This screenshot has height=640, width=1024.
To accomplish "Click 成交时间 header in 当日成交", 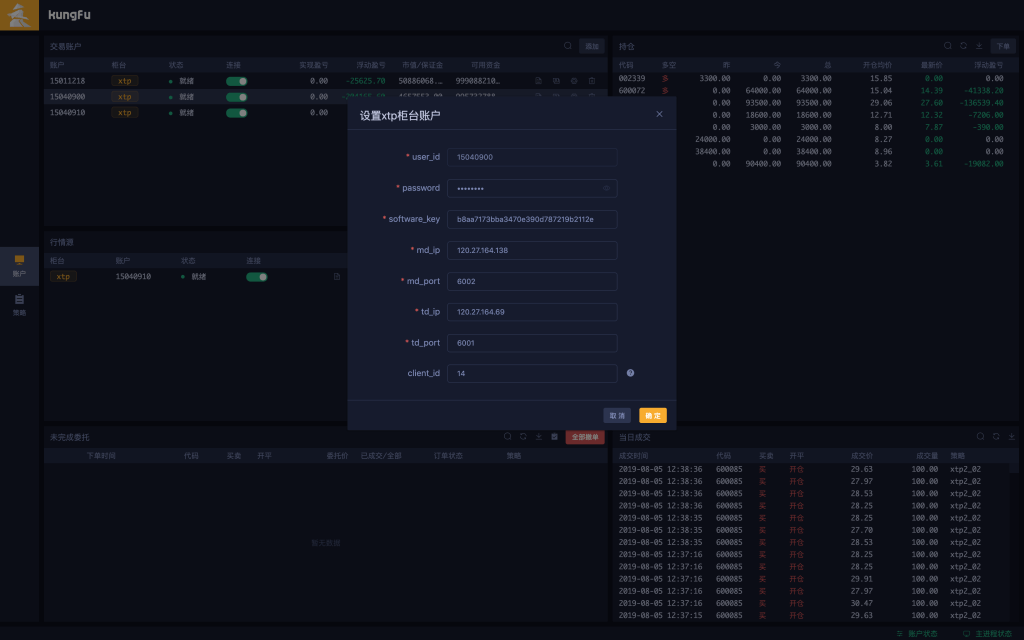I will pyautogui.click(x=633, y=456).
